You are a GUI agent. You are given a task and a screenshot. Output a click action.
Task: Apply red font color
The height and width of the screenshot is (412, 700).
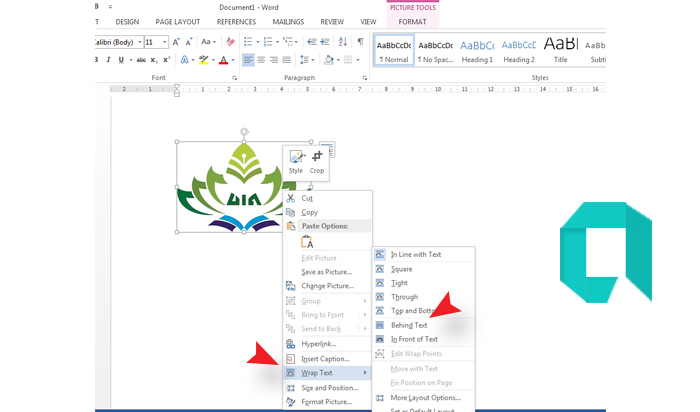pos(224,60)
